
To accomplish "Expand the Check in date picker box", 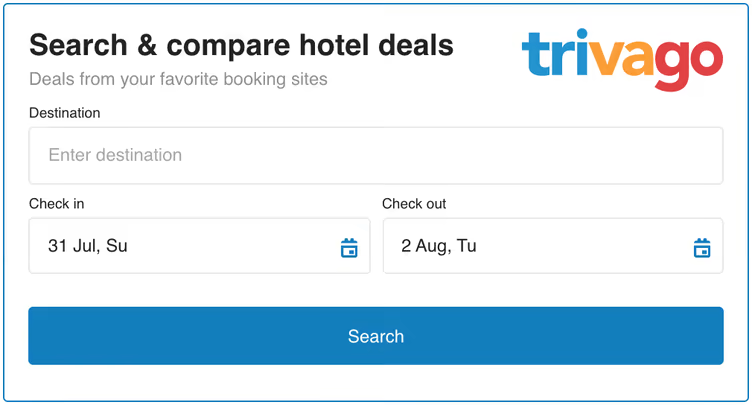I will (199, 246).
